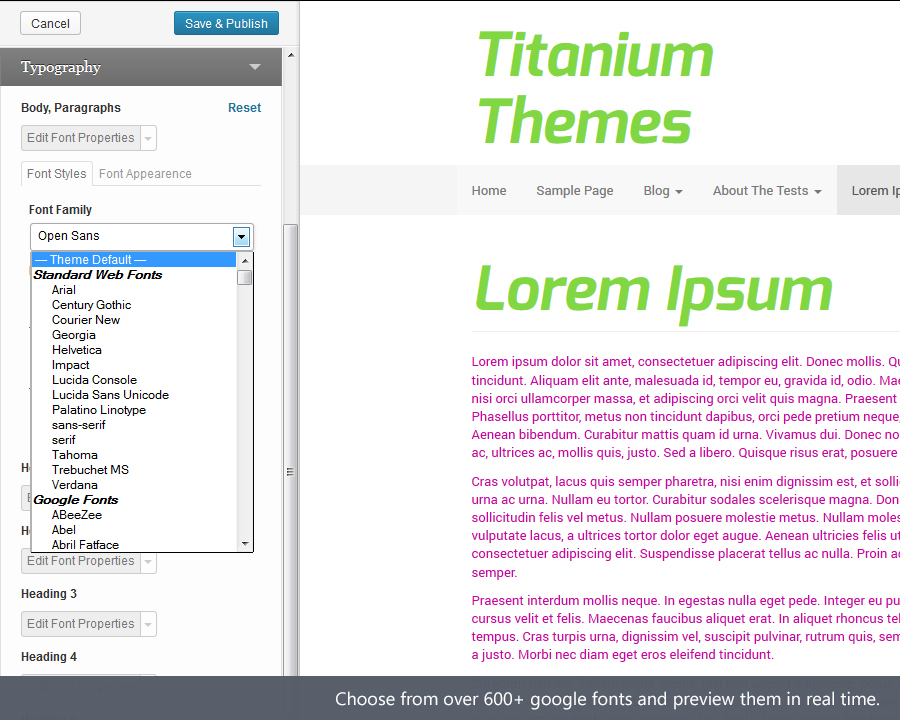The image size is (900, 720).
Task: Click the font list scrollbar thumb
Action: 245,277
